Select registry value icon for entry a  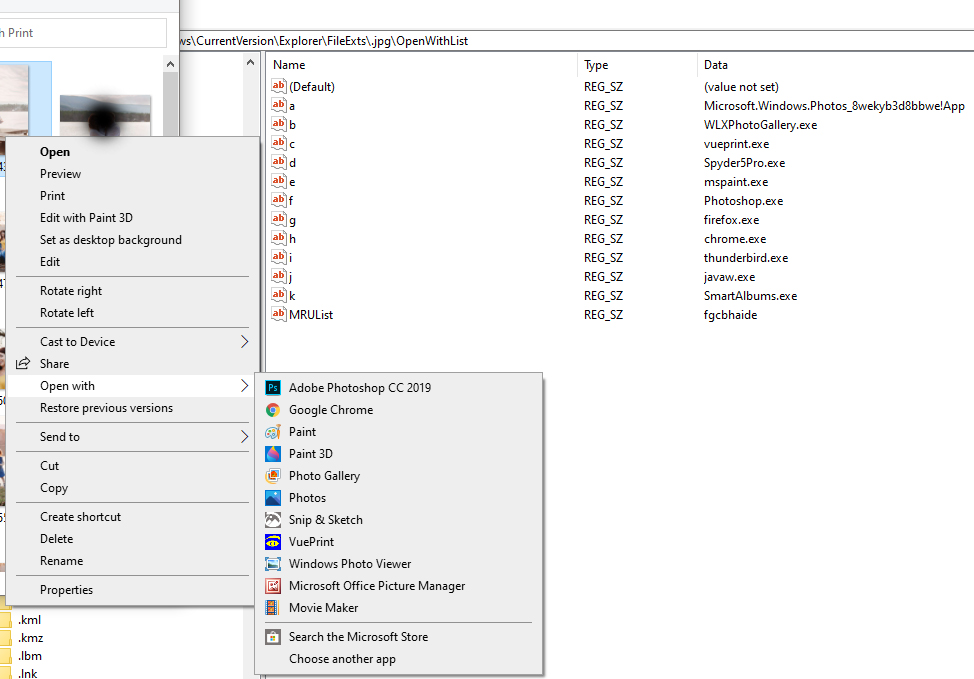279,105
